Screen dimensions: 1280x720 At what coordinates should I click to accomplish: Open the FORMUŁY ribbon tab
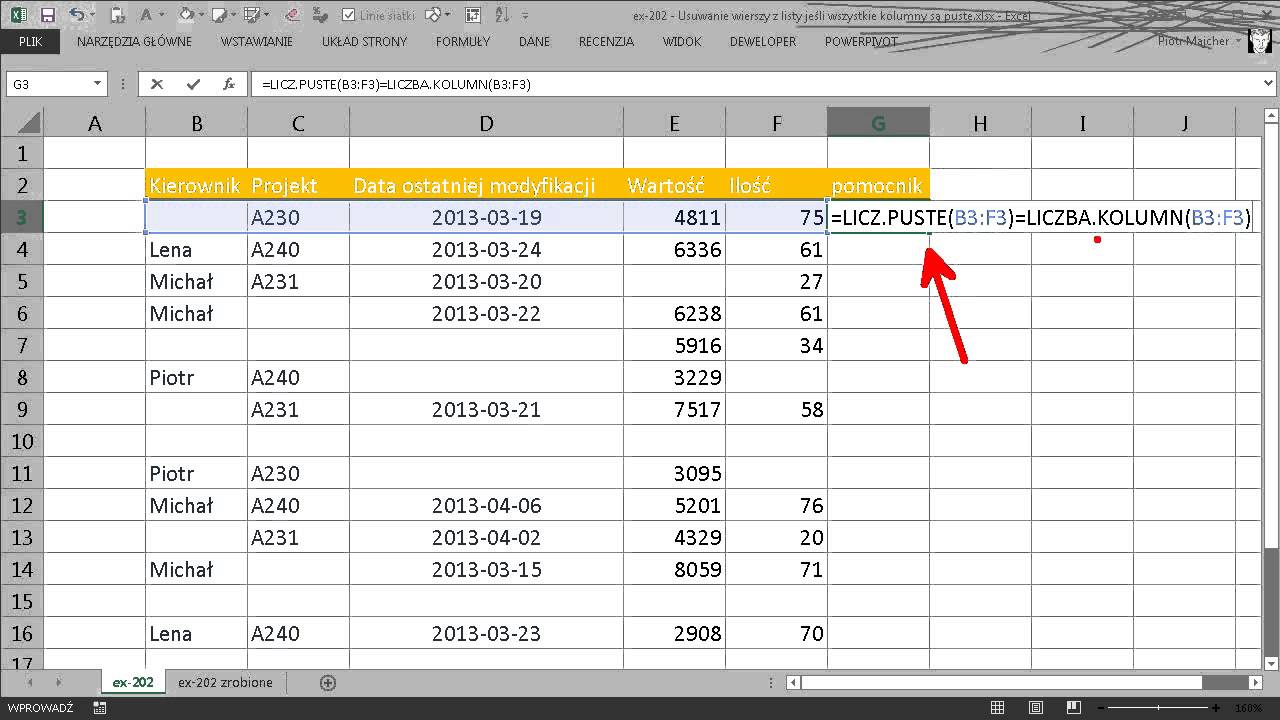tap(463, 42)
